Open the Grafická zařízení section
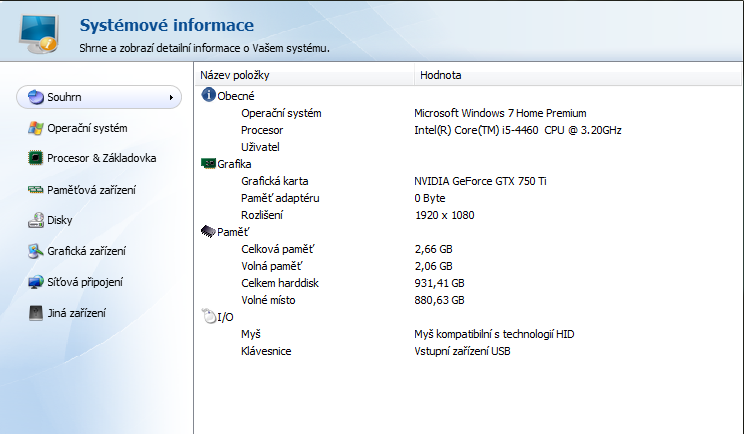Viewport: 744px width, 434px height. 86,251
